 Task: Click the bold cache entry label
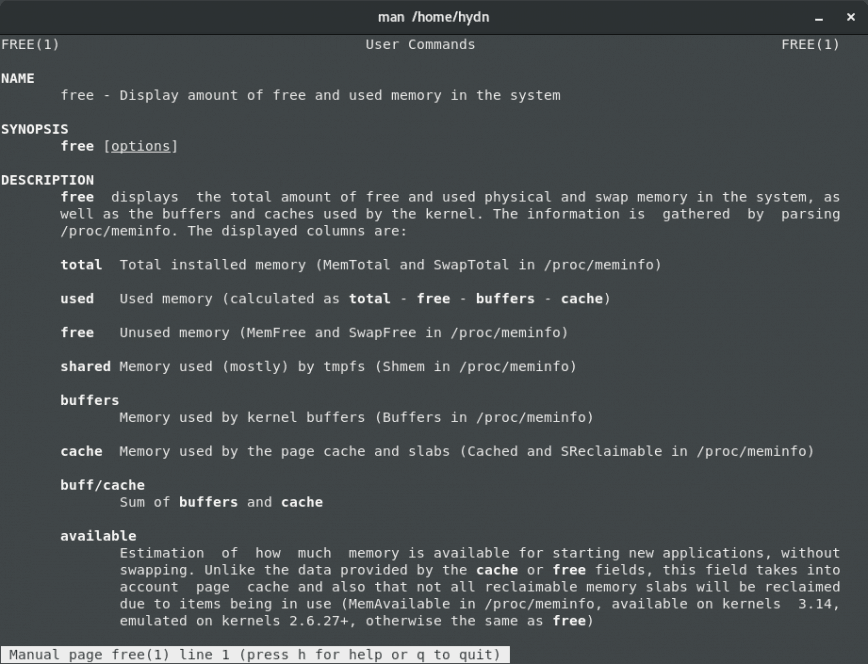80,451
